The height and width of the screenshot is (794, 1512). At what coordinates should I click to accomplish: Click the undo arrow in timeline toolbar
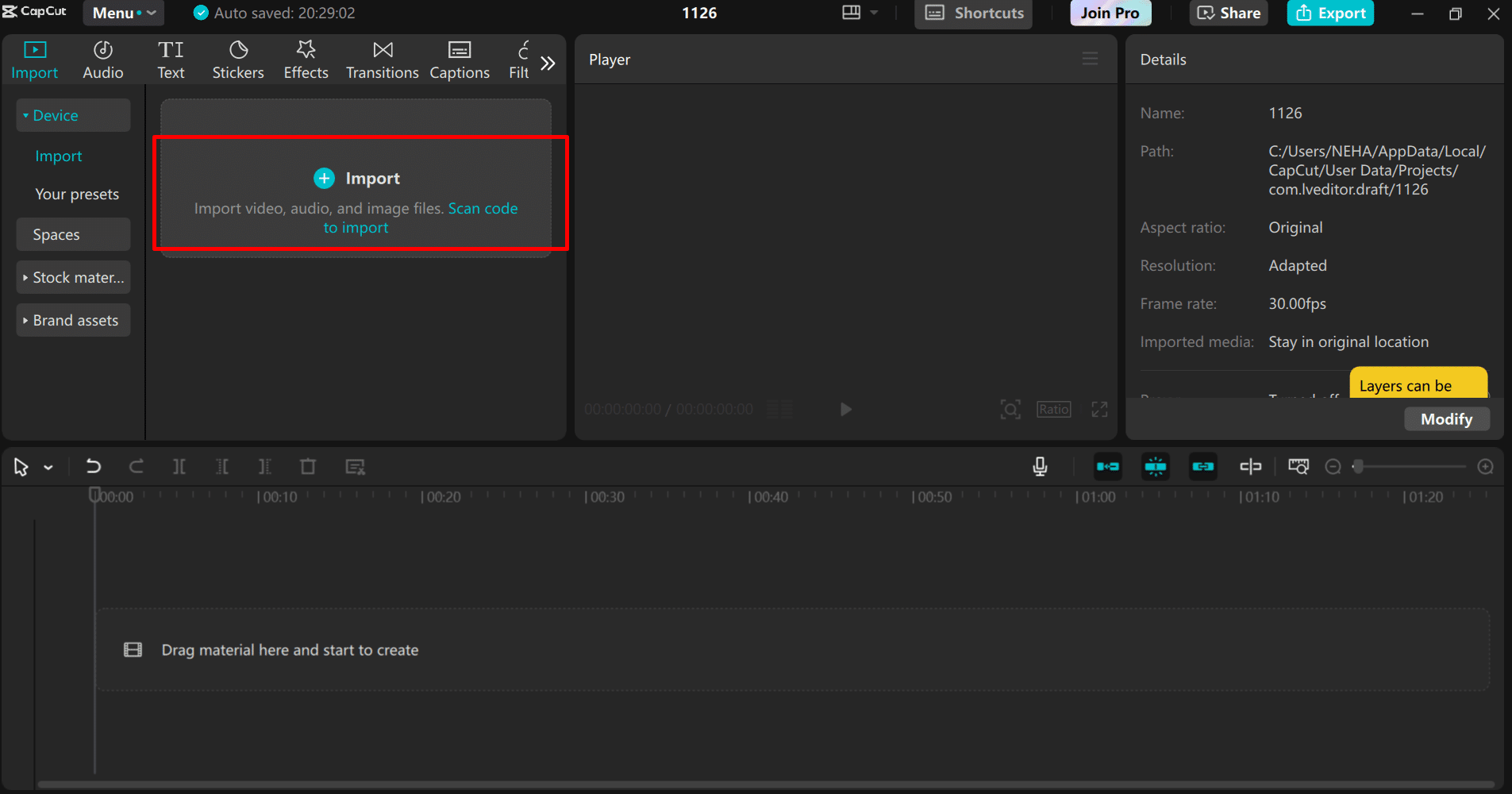[93, 467]
